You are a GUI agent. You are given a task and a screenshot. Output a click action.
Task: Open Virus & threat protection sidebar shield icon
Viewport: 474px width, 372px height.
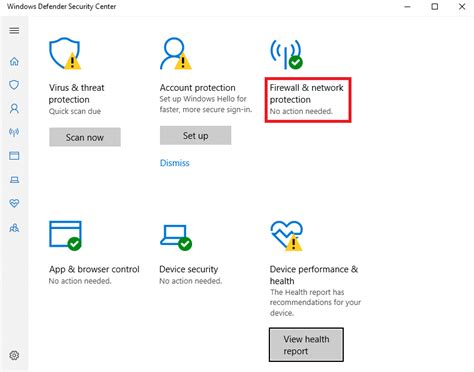tap(14, 85)
